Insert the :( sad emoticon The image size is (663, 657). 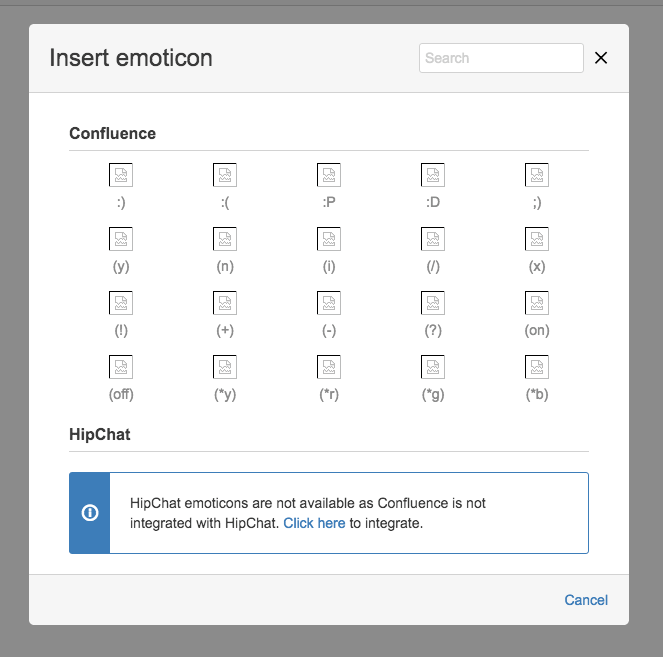click(225, 175)
